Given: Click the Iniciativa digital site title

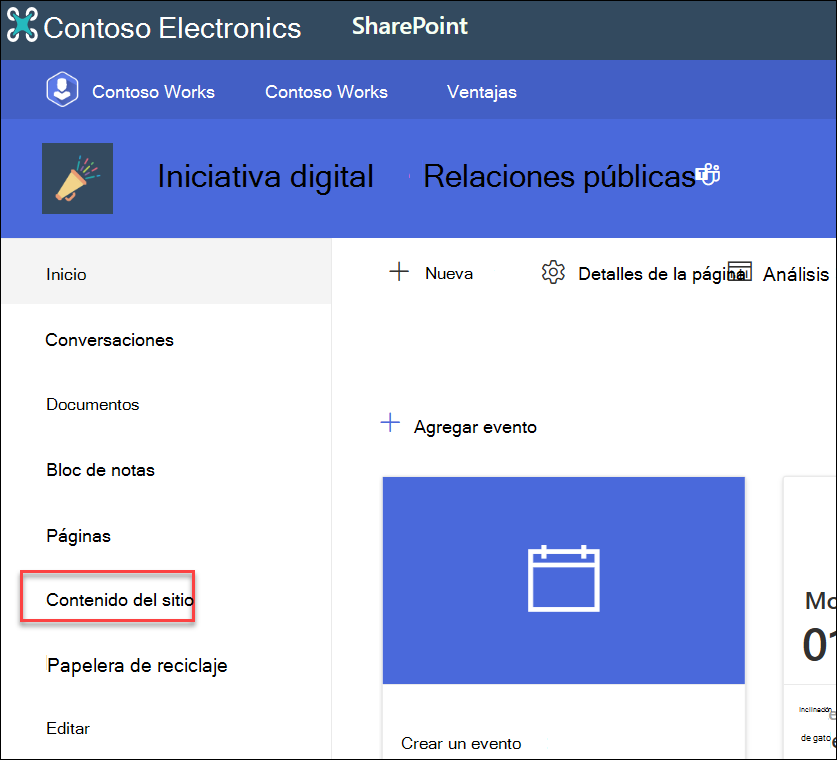Looking at the screenshot, I should (265, 176).
